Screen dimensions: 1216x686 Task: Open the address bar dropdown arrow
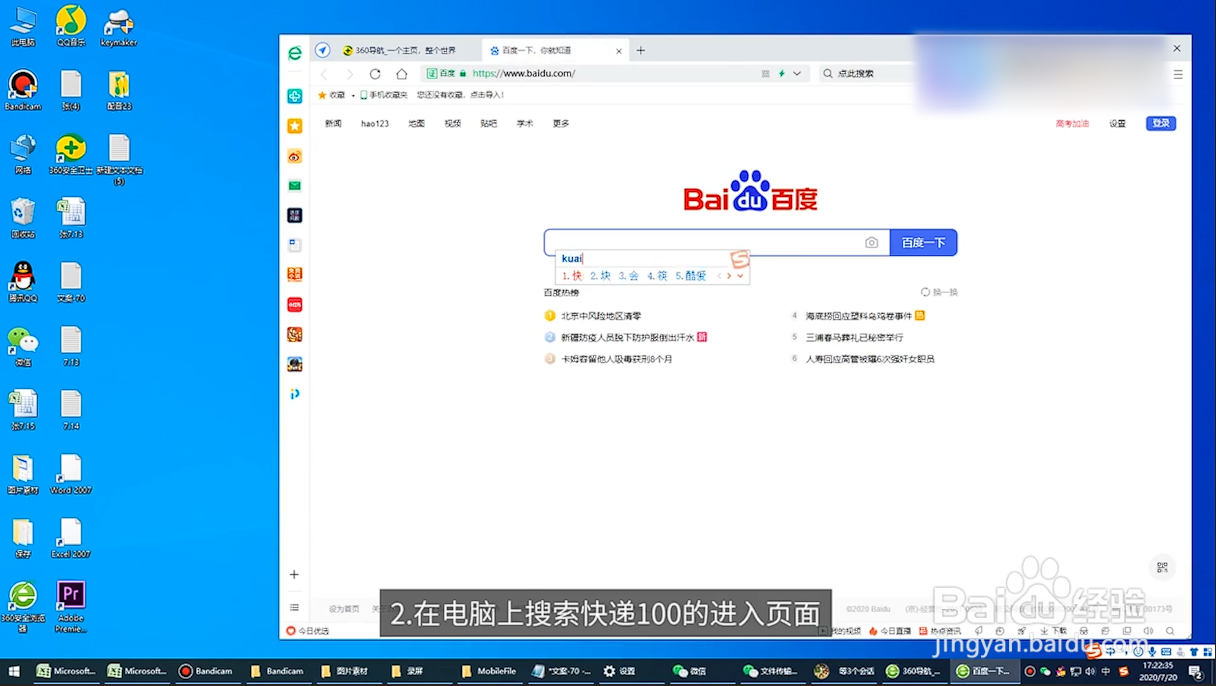[x=797, y=74]
